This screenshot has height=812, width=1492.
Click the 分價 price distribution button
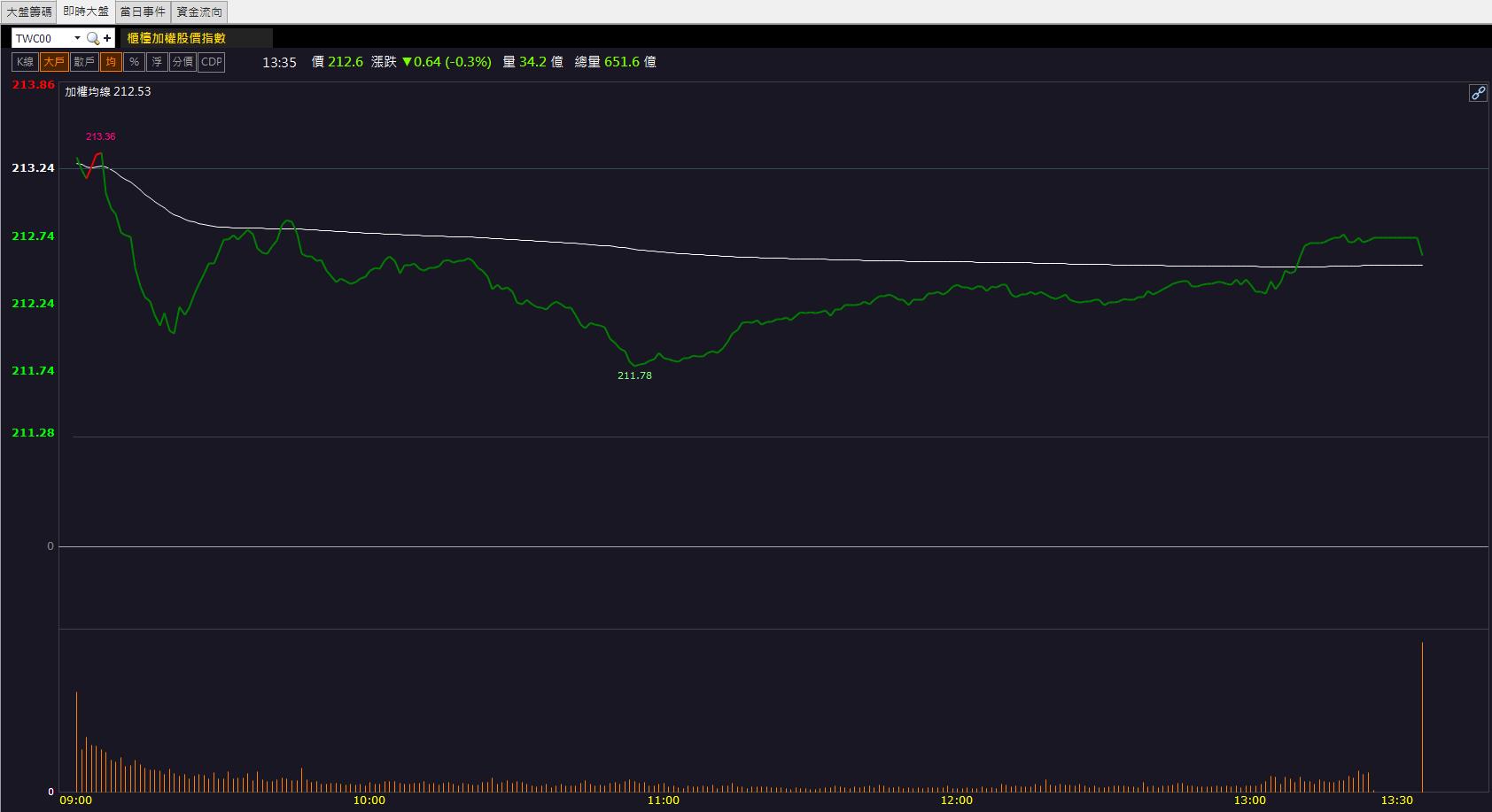(x=183, y=62)
